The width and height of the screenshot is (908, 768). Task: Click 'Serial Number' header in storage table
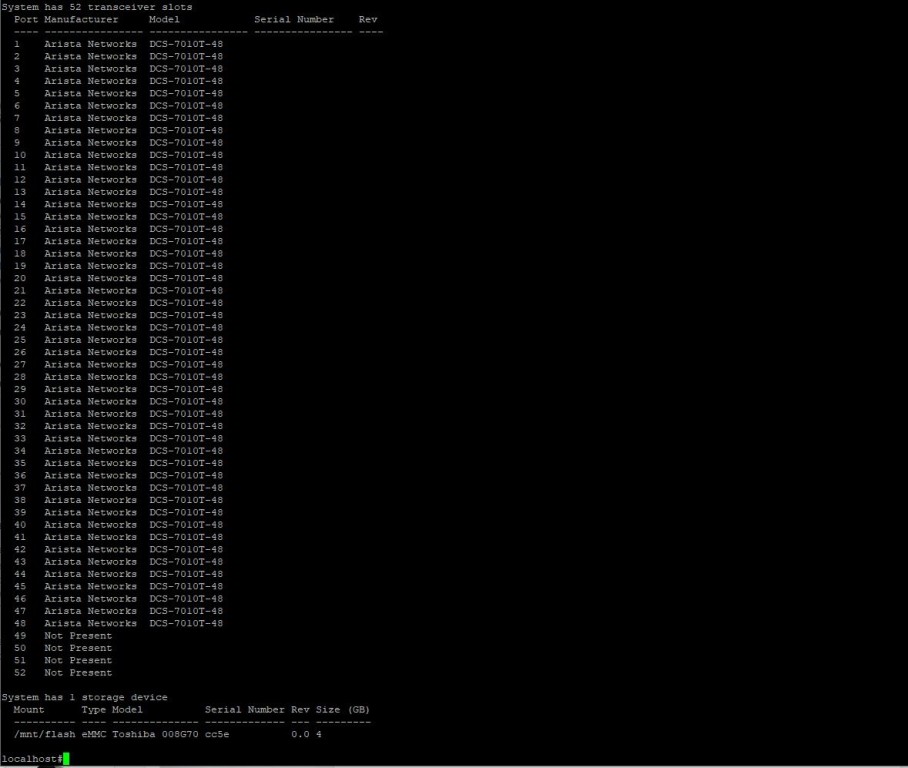pyautogui.click(x=244, y=710)
